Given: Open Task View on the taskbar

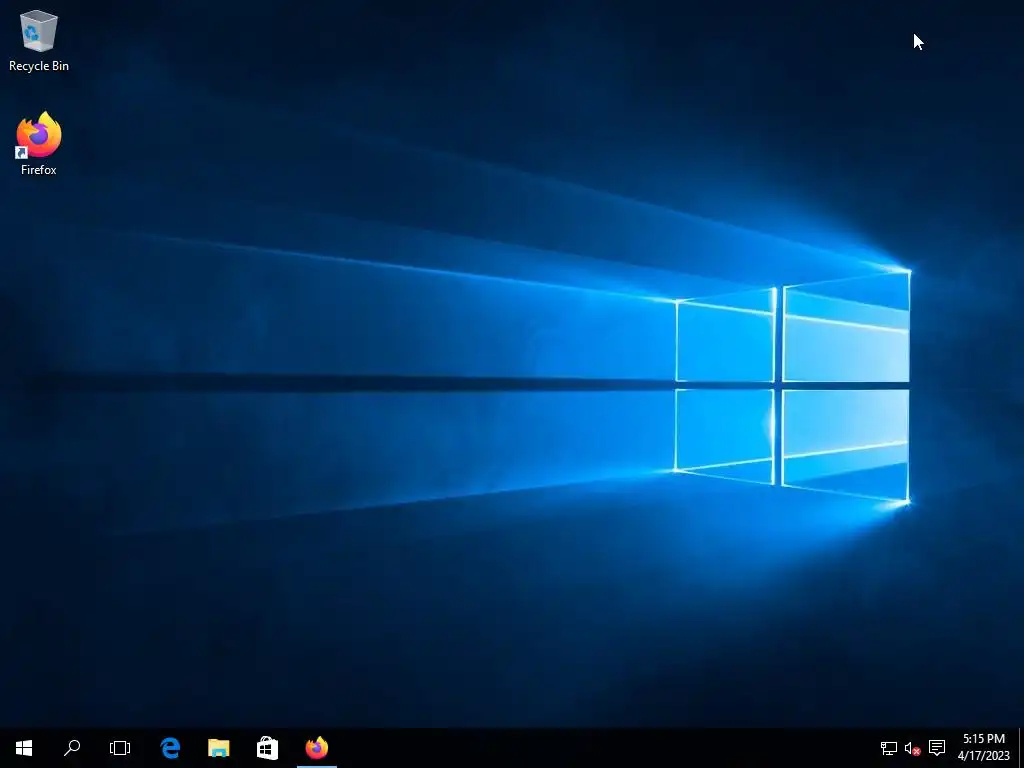Looking at the screenshot, I should (x=120, y=748).
